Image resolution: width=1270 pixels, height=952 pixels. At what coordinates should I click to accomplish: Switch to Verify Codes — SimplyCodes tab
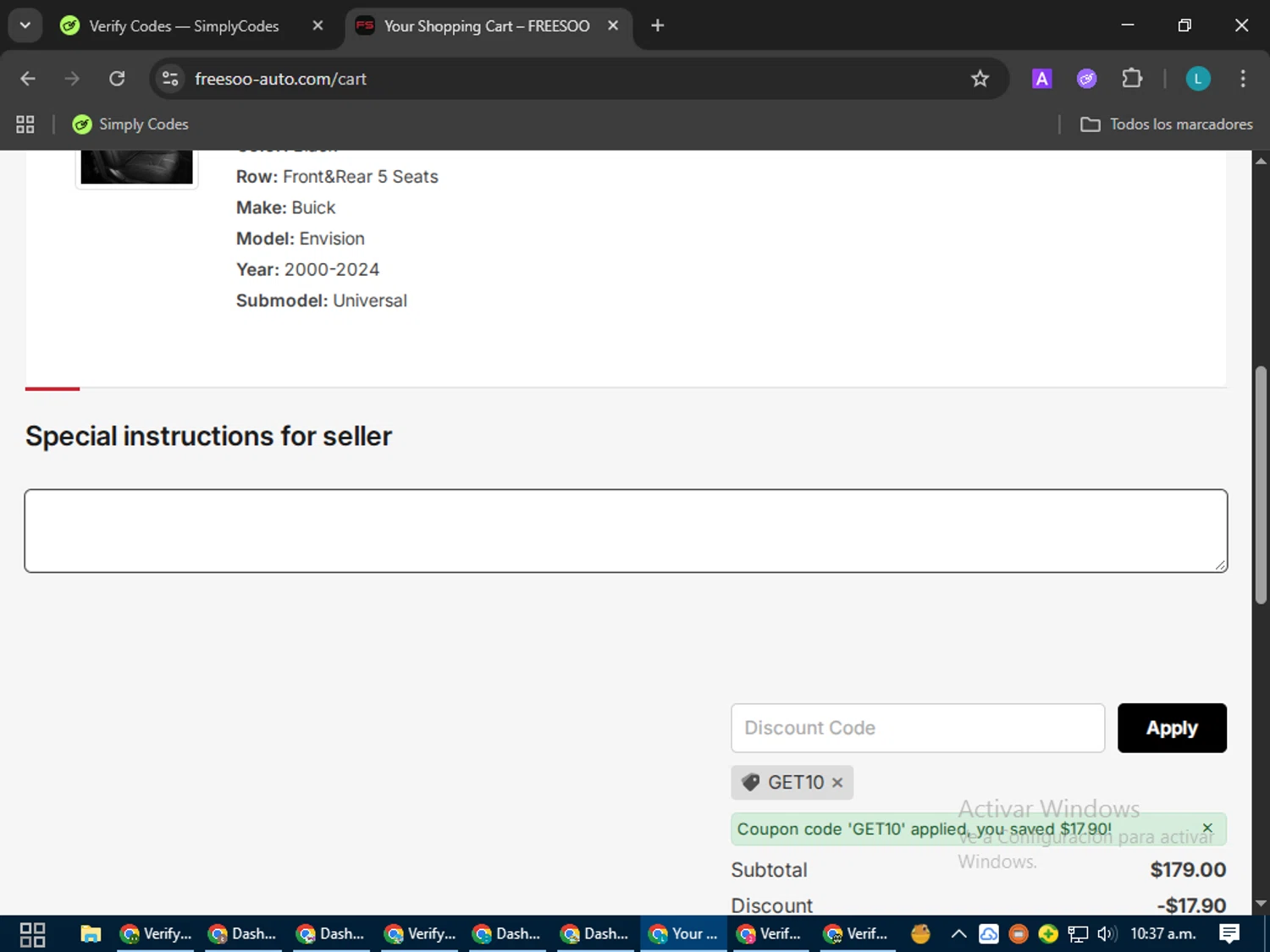tap(184, 25)
